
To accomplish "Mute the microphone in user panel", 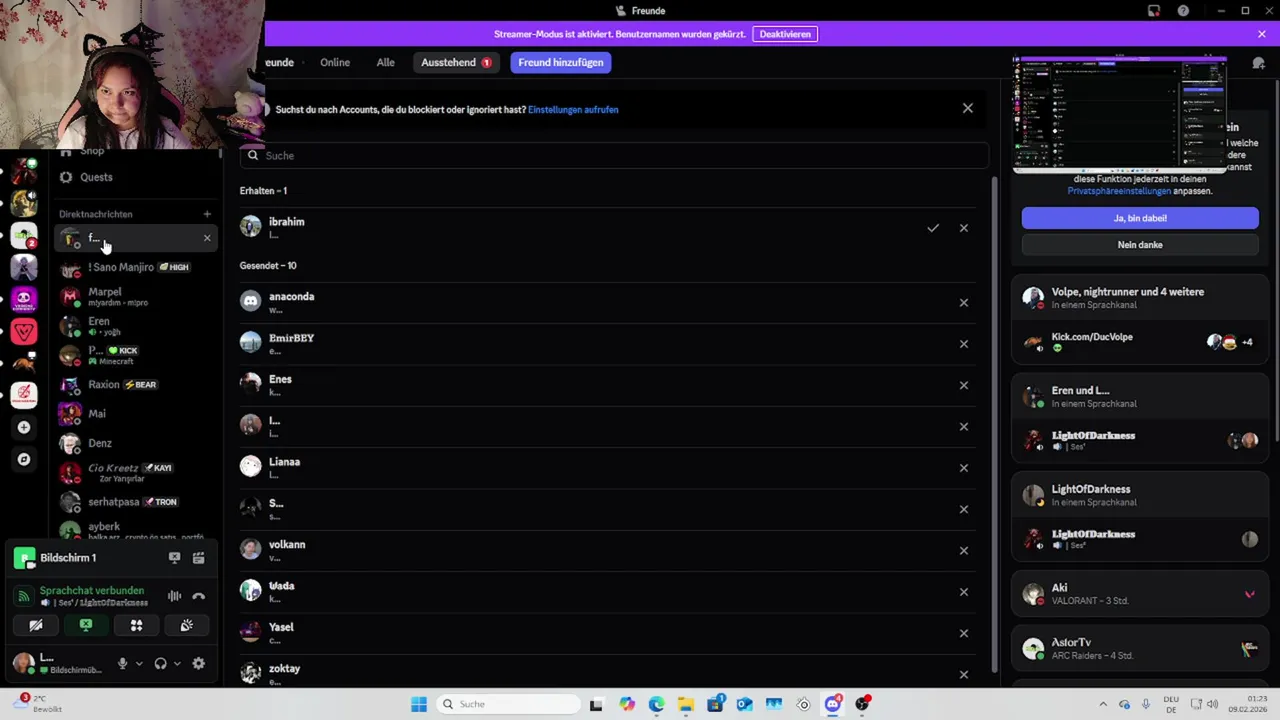I will 123,663.
